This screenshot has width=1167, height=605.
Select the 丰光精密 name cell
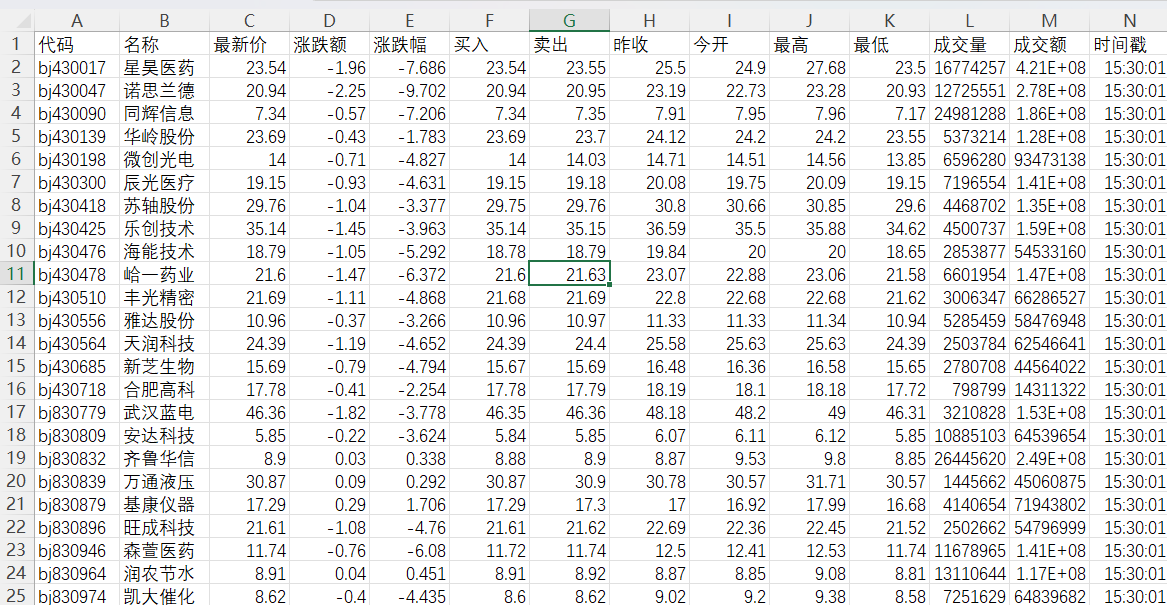(x=164, y=297)
